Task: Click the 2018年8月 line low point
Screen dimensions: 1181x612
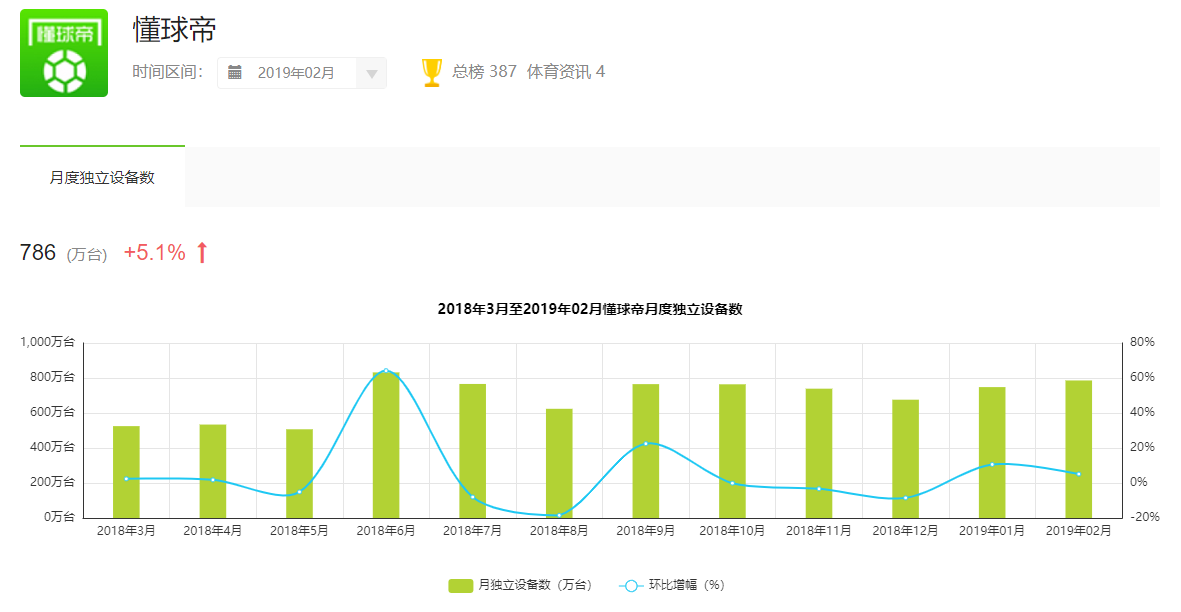Action: 559,516
